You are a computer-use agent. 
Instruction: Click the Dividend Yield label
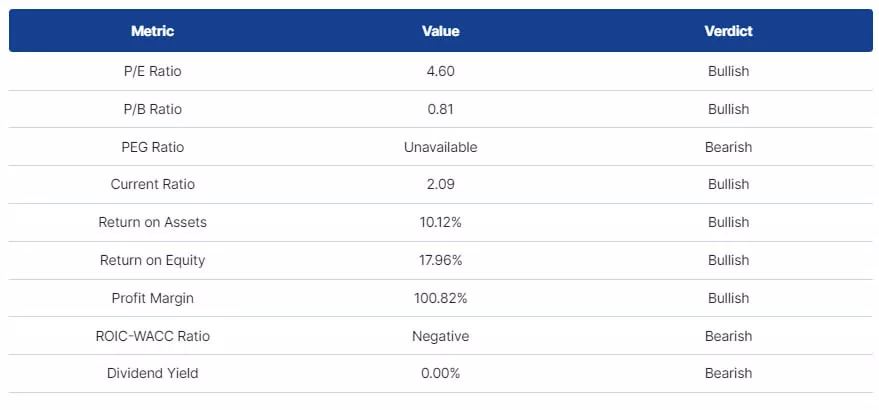pos(152,373)
